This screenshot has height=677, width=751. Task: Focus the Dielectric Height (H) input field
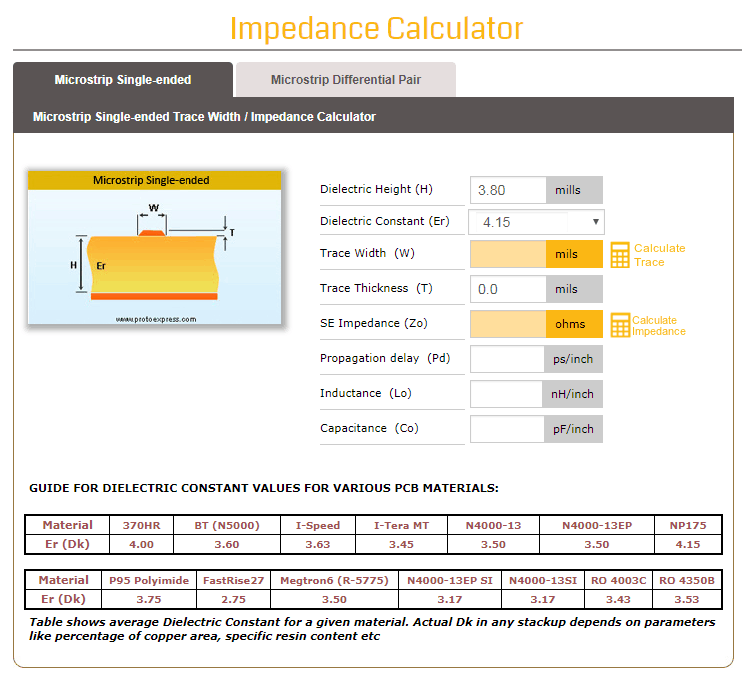click(x=508, y=190)
